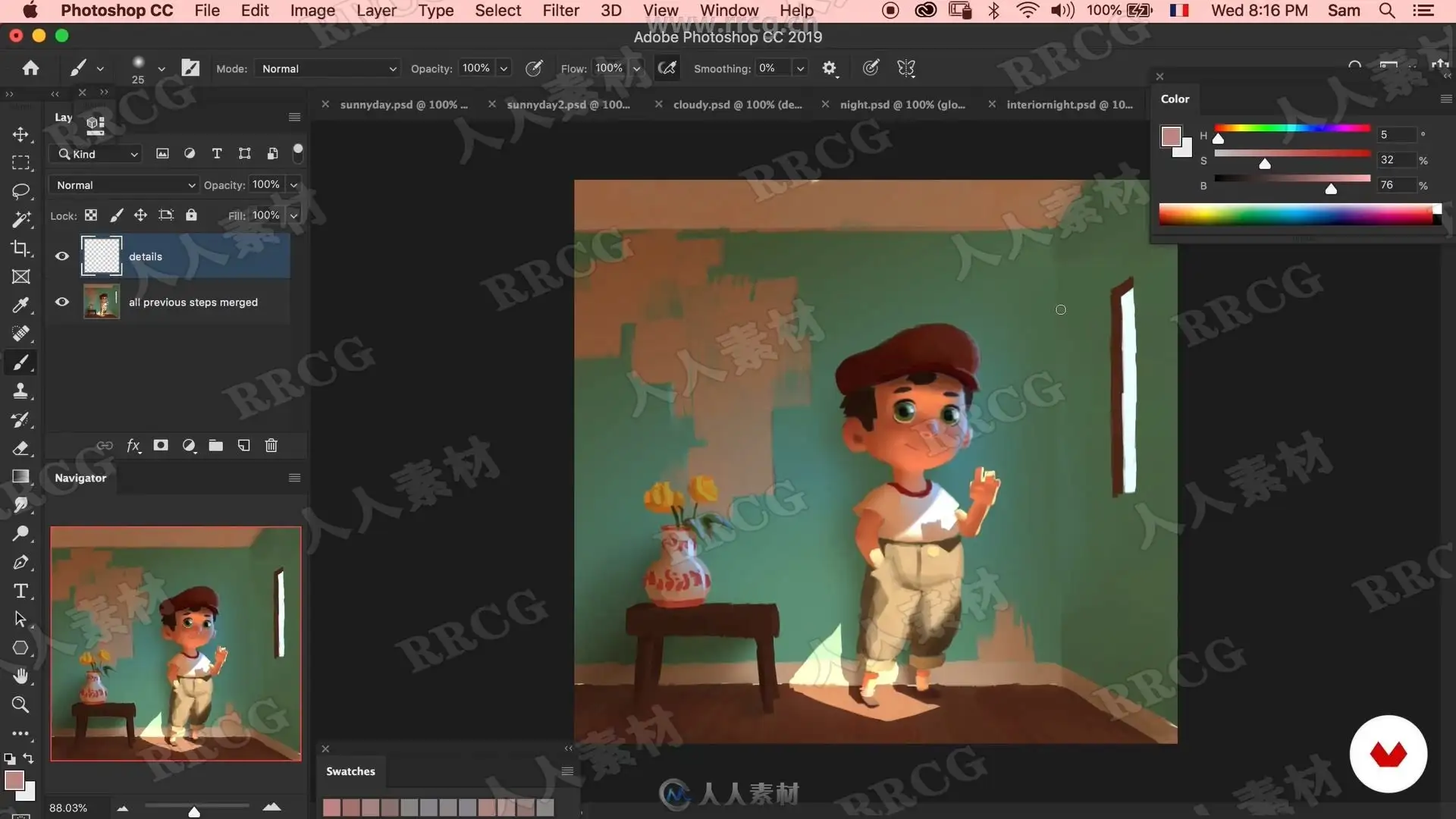The image size is (1456, 819).
Task: Select the Clone Stamp tool
Action: pos(20,391)
